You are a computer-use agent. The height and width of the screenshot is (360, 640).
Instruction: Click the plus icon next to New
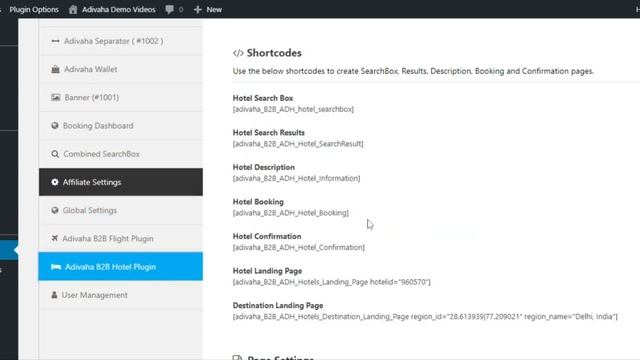coord(198,9)
